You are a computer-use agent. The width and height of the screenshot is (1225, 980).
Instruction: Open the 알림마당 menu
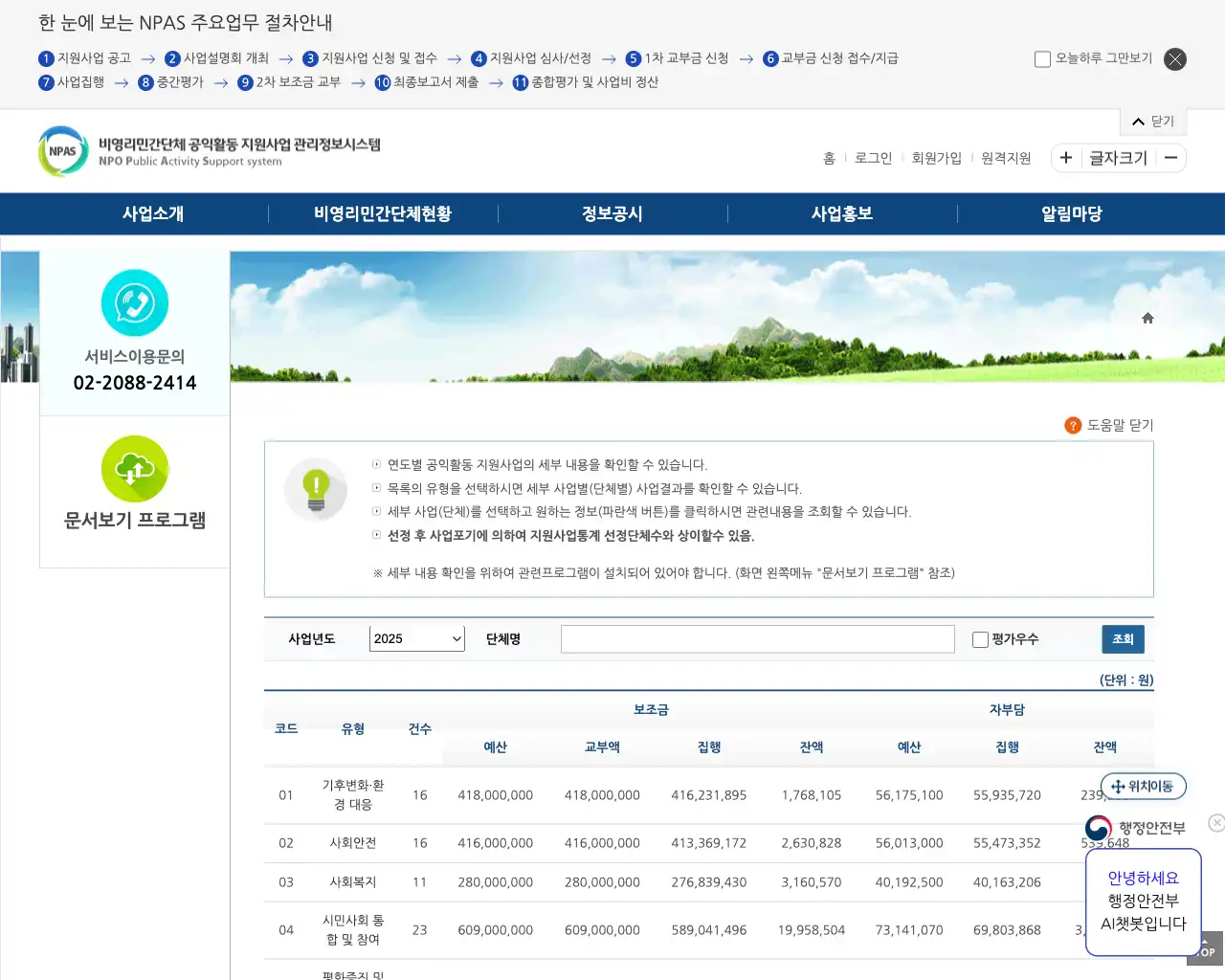[1072, 214]
